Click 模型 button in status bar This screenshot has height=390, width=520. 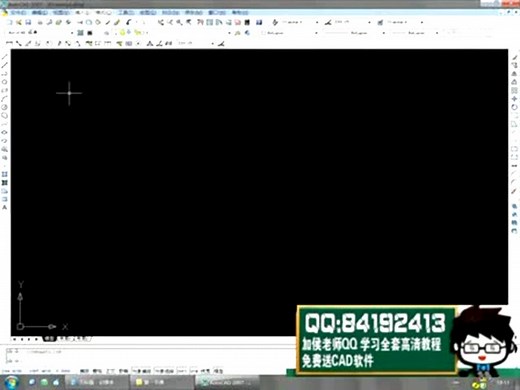point(219,371)
